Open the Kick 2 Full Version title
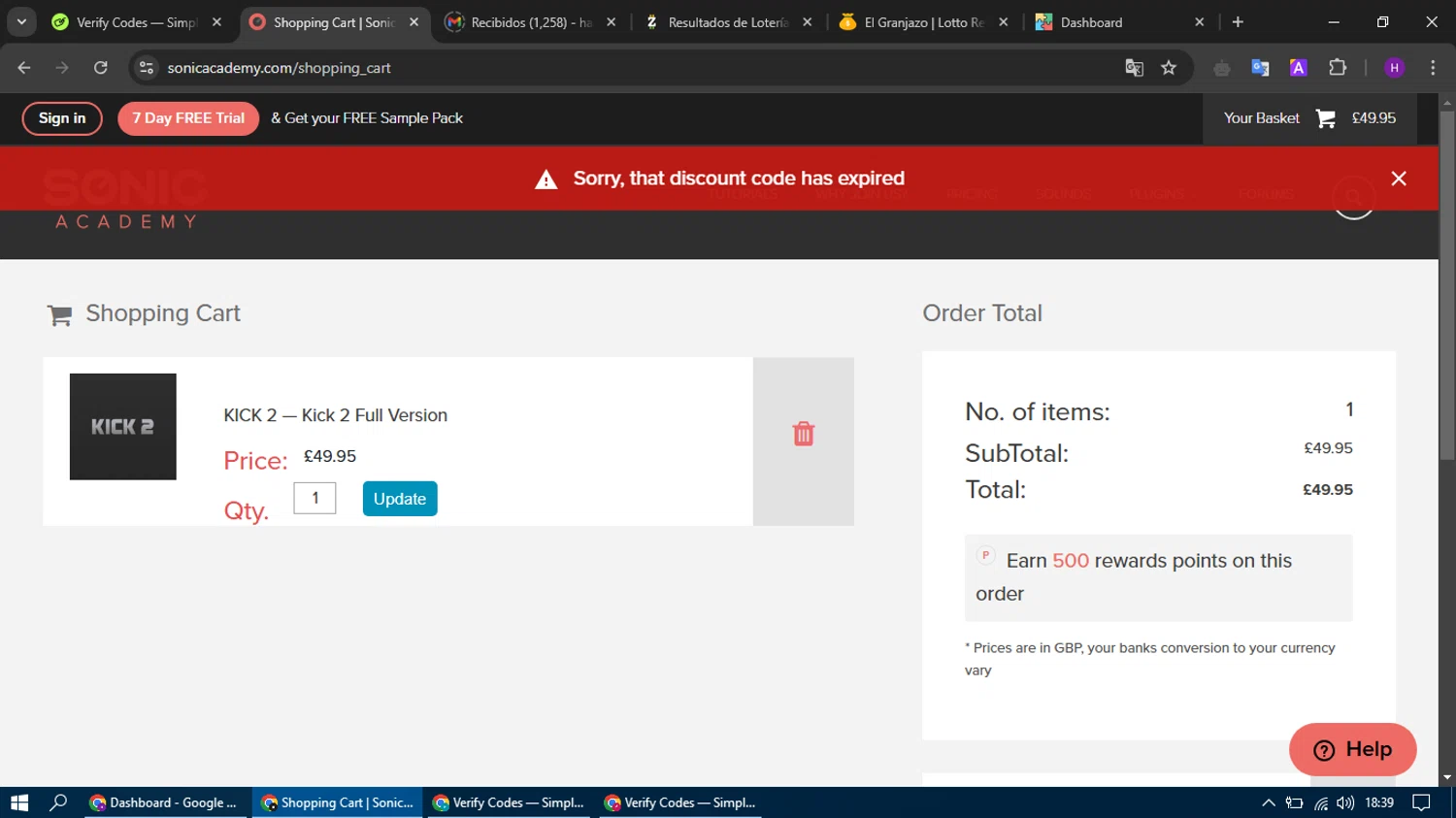This screenshot has height=818, width=1456. pos(335,415)
